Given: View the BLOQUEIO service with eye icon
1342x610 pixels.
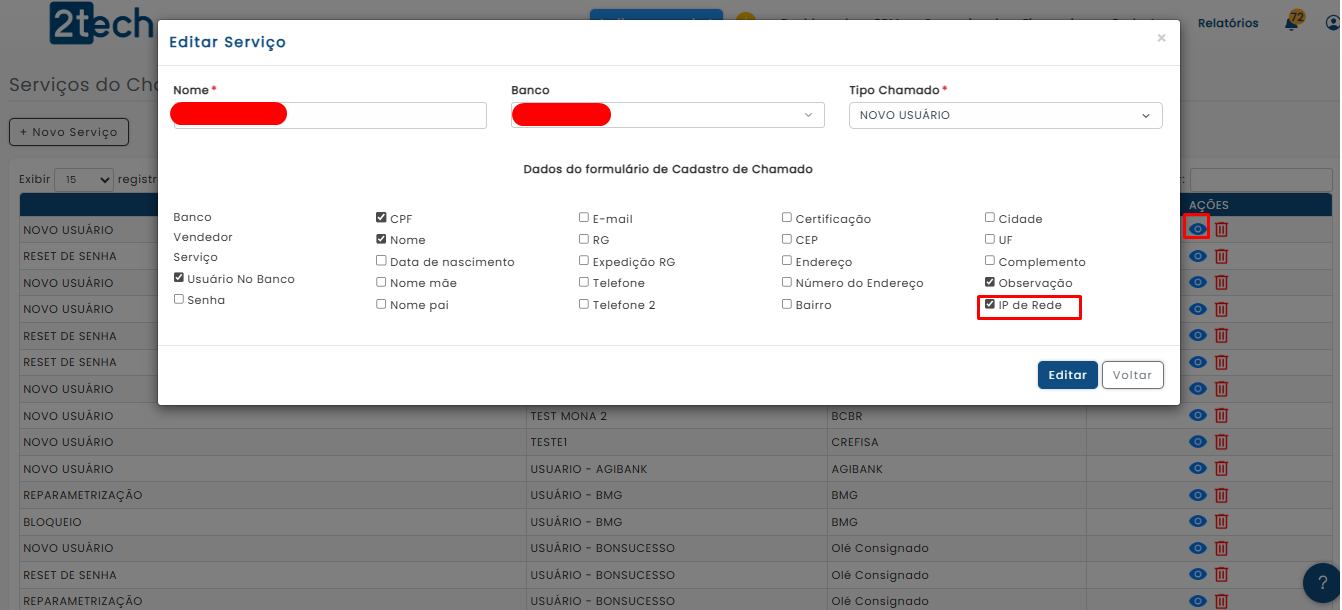Looking at the screenshot, I should [1197, 522].
